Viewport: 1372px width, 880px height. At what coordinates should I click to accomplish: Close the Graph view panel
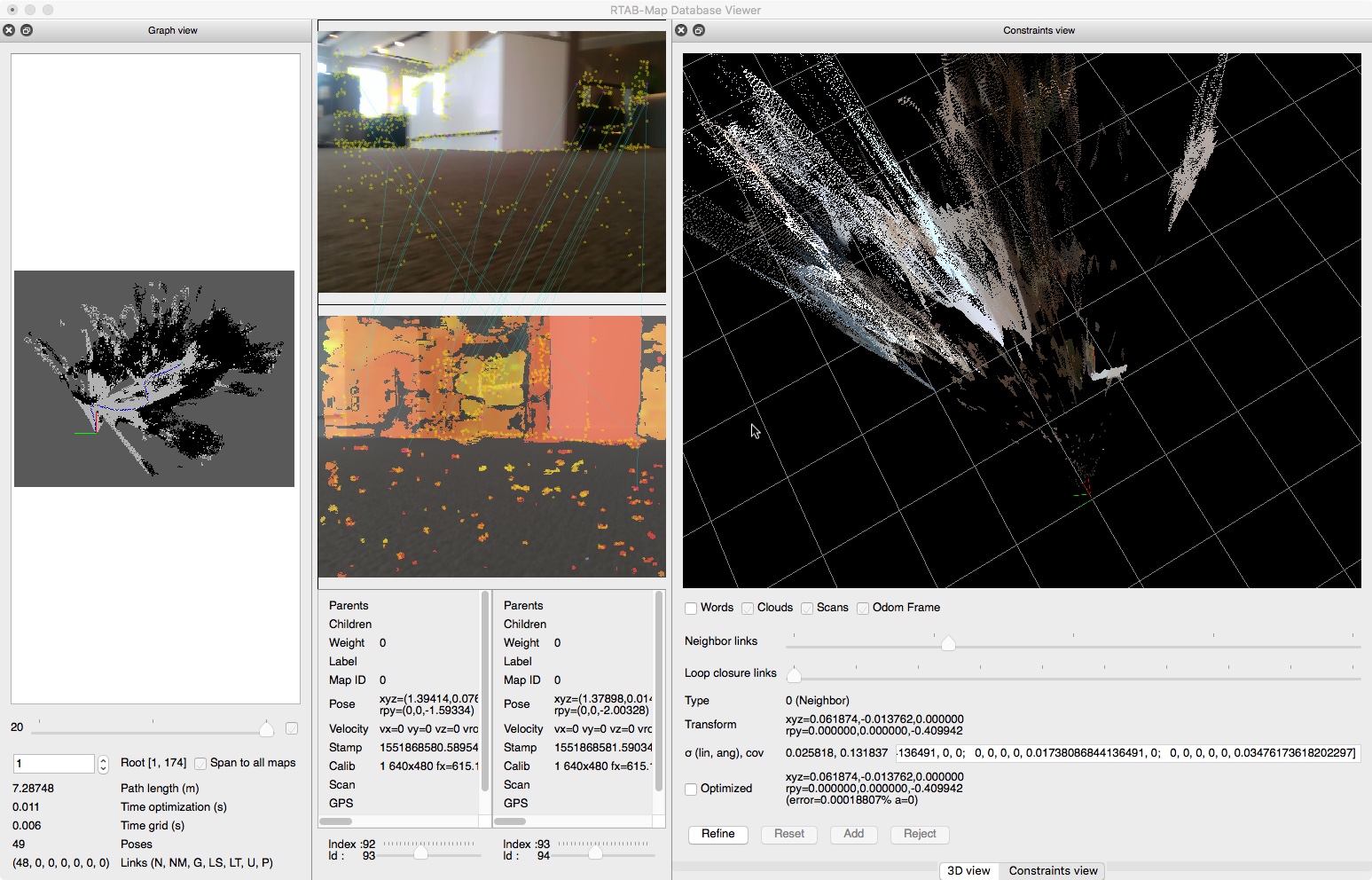[x=9, y=30]
